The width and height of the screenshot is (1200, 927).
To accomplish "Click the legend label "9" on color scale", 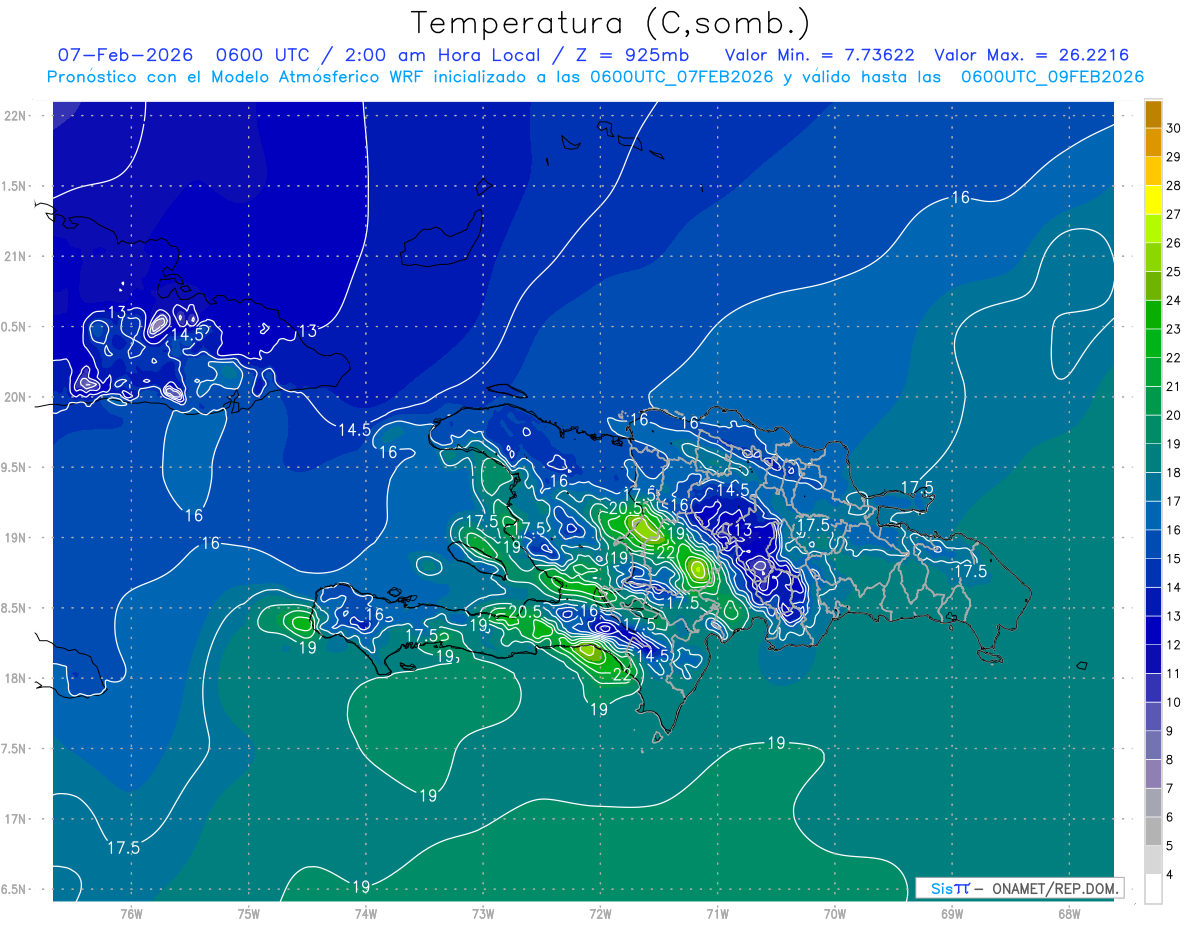I will point(1171,731).
